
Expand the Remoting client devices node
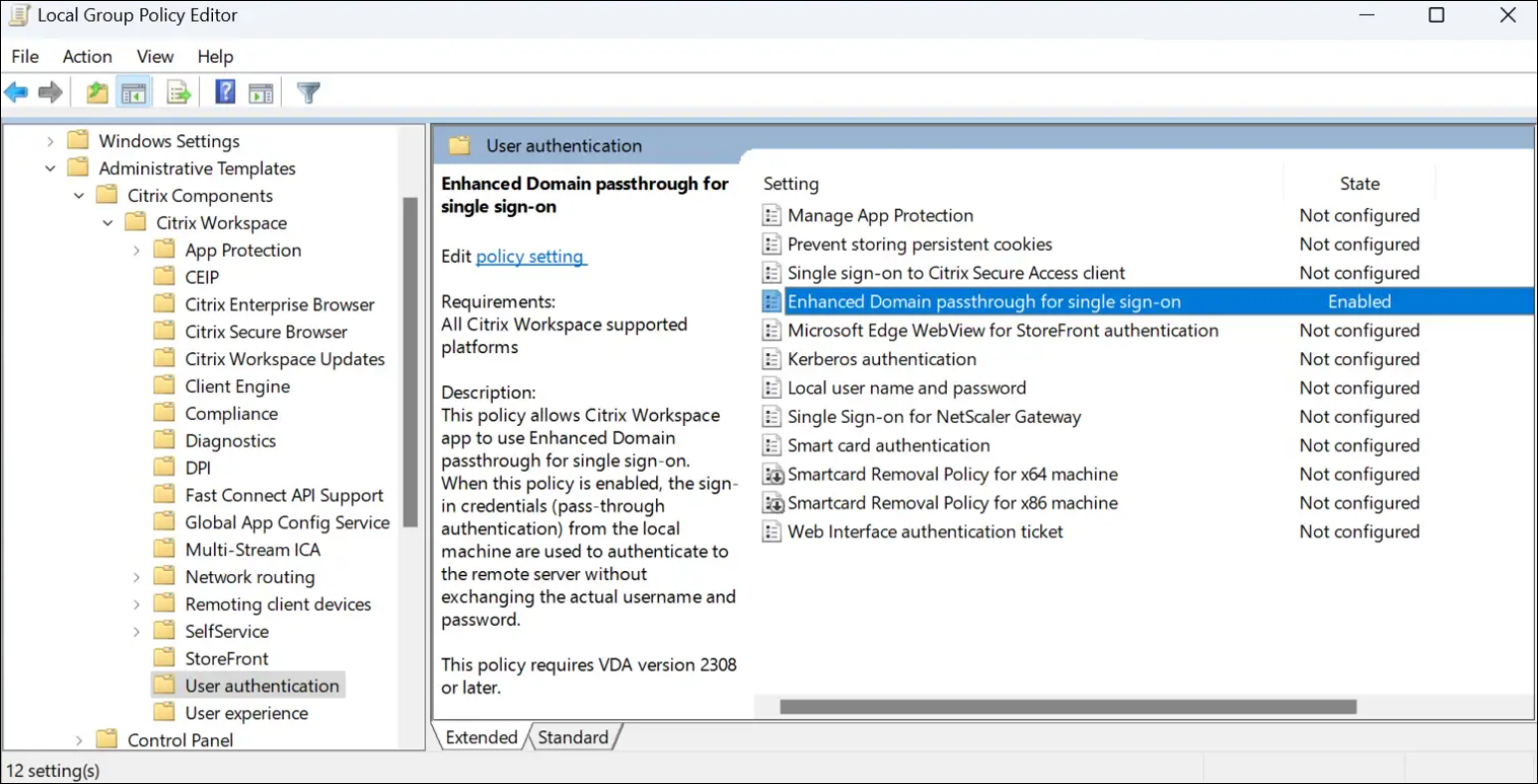coord(136,604)
